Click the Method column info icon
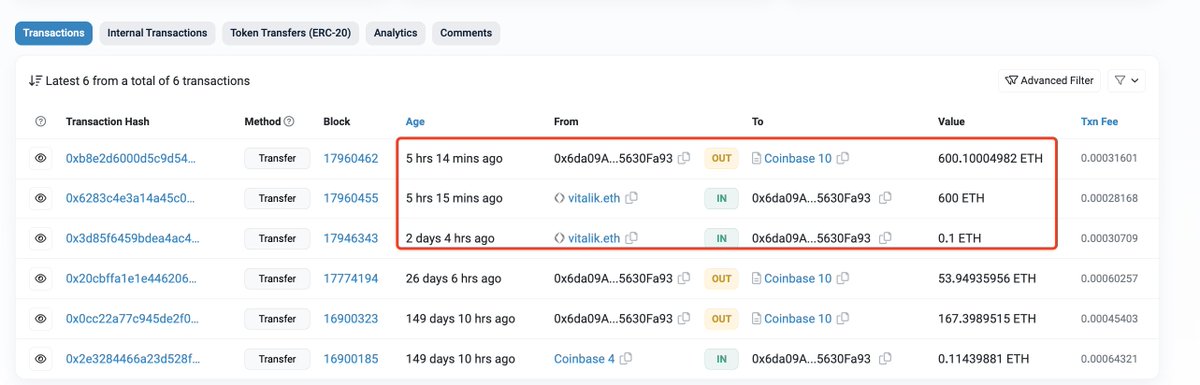This screenshot has width=1200, height=385. coord(289,121)
